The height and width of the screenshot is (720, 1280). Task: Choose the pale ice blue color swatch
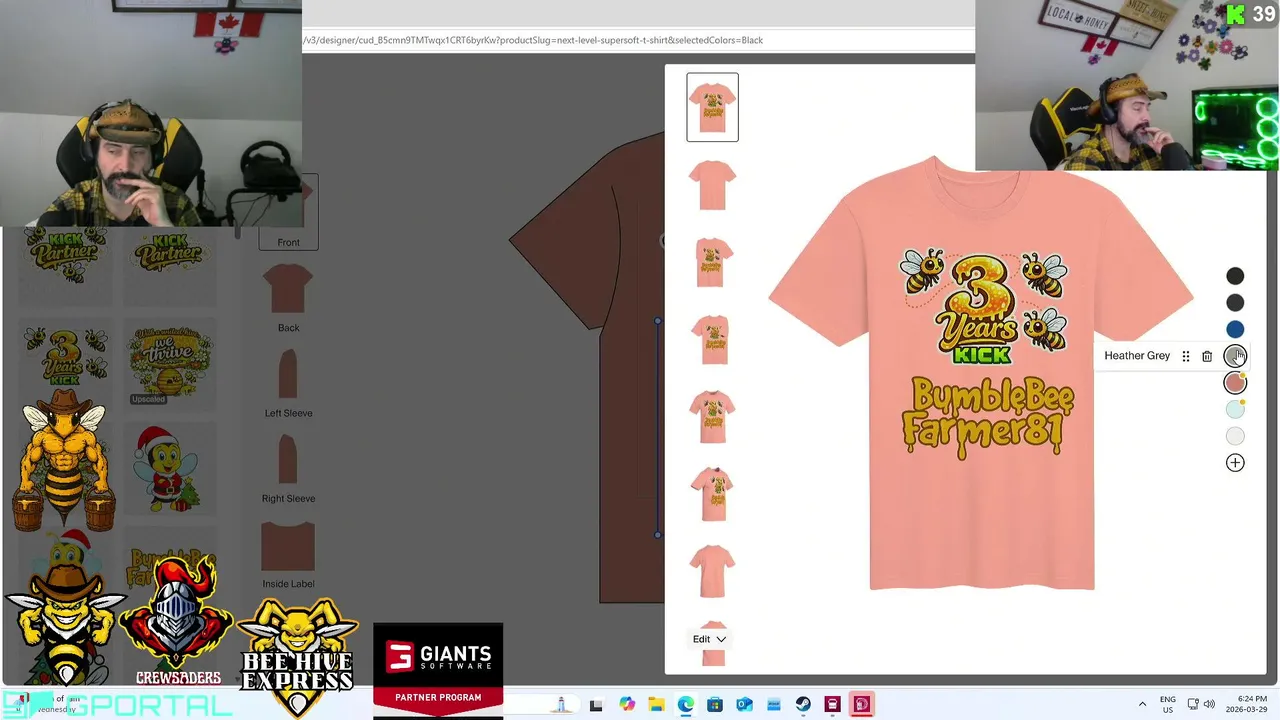pyautogui.click(x=1235, y=409)
